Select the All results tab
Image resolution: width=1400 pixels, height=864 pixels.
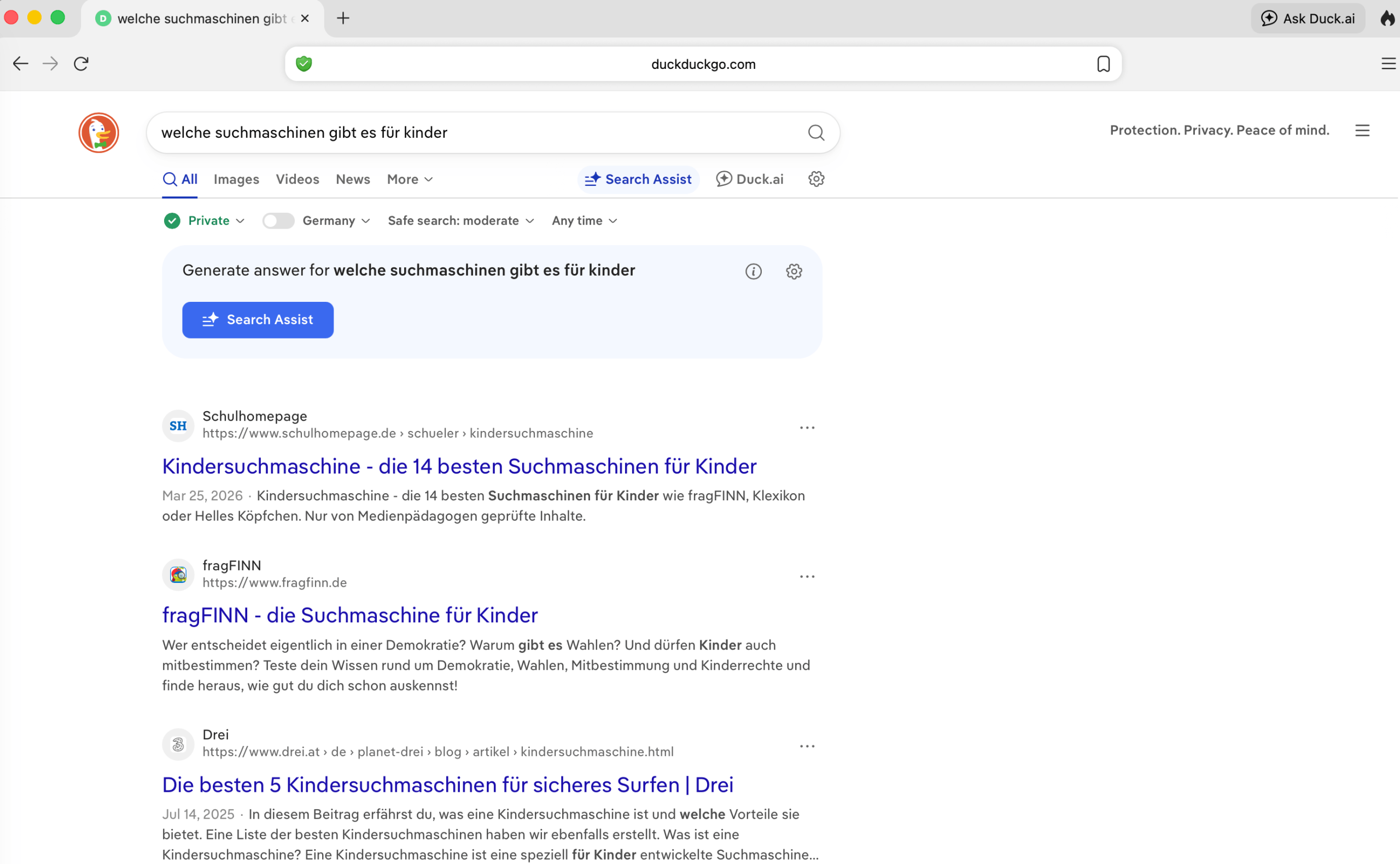click(180, 179)
